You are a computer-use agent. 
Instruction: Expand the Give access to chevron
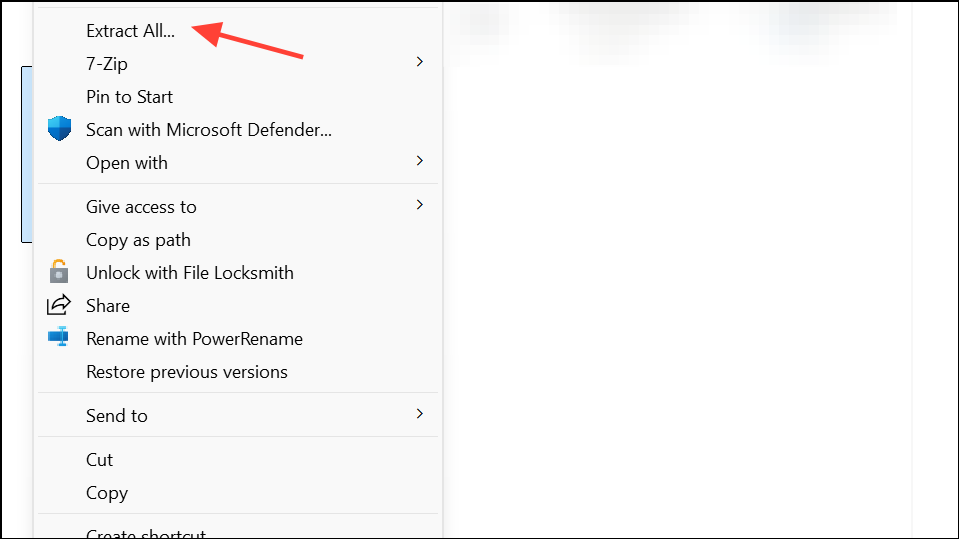(x=420, y=205)
